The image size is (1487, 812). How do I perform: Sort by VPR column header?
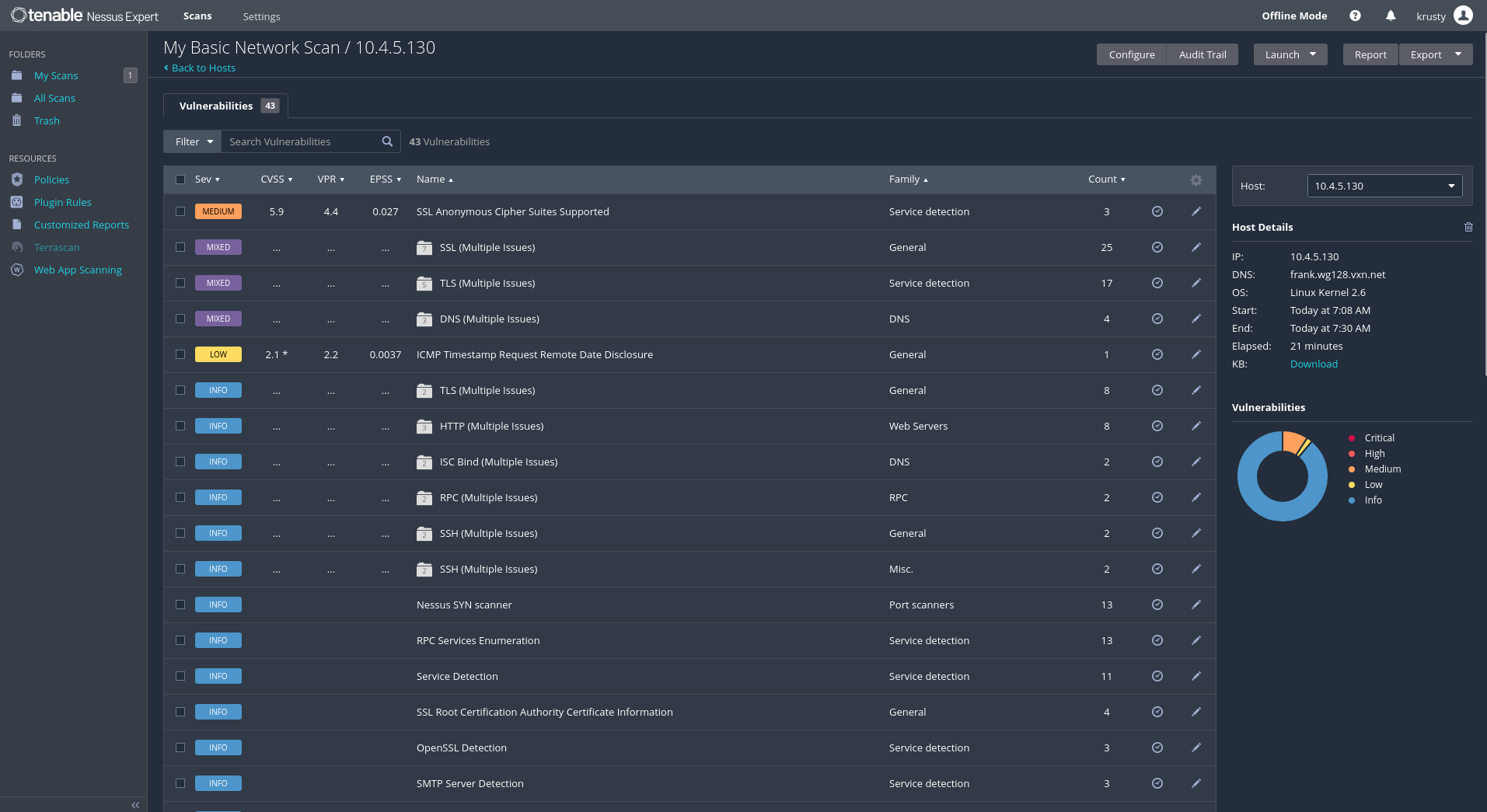[x=331, y=179]
